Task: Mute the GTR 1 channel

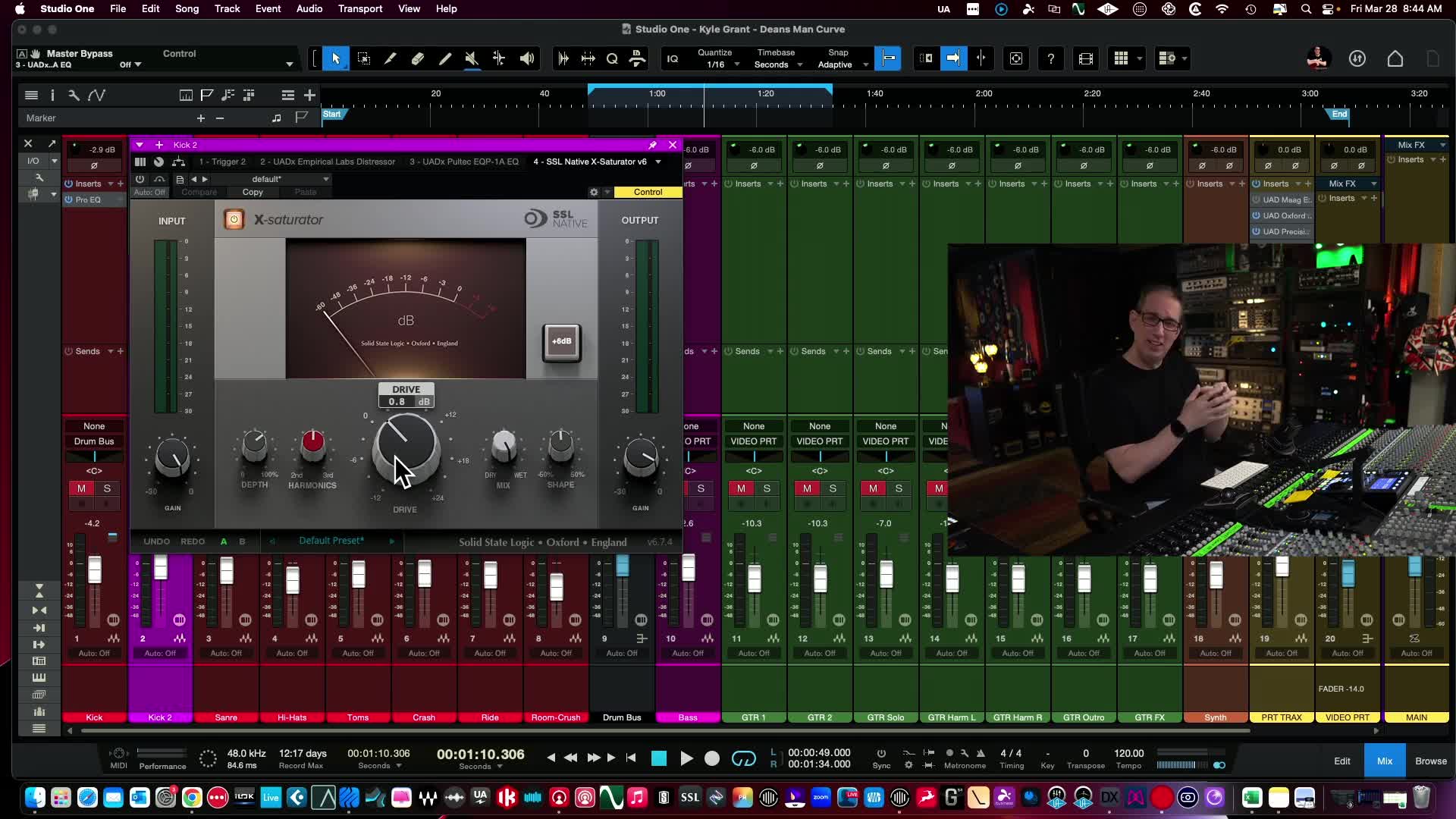Action: coord(741,488)
